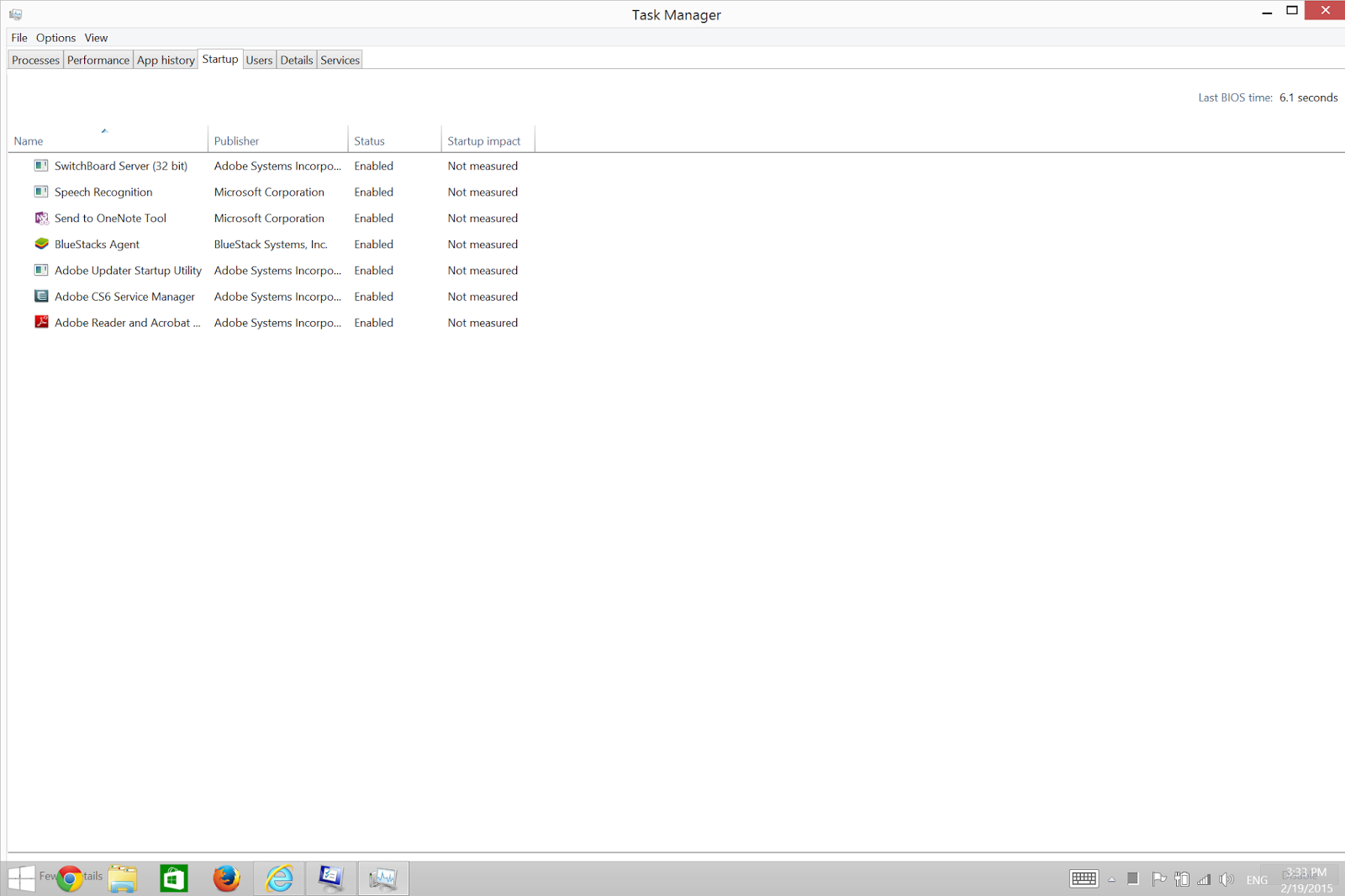This screenshot has width=1345, height=896.
Task: Open the File menu
Action: coord(19,38)
